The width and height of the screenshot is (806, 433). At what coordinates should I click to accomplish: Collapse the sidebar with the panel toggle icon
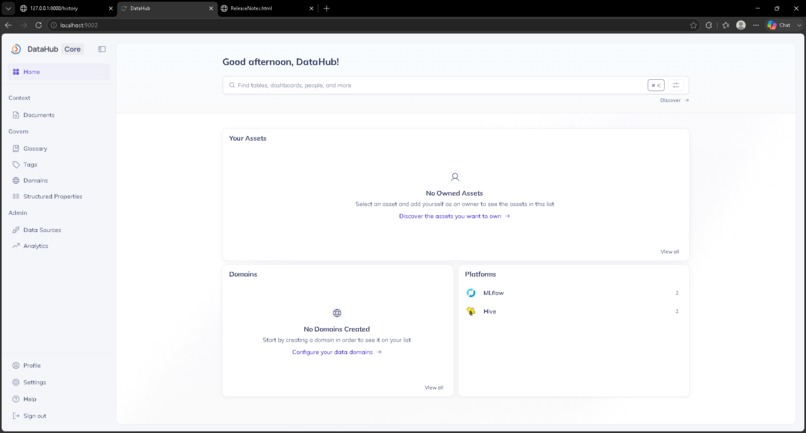pyautogui.click(x=102, y=49)
